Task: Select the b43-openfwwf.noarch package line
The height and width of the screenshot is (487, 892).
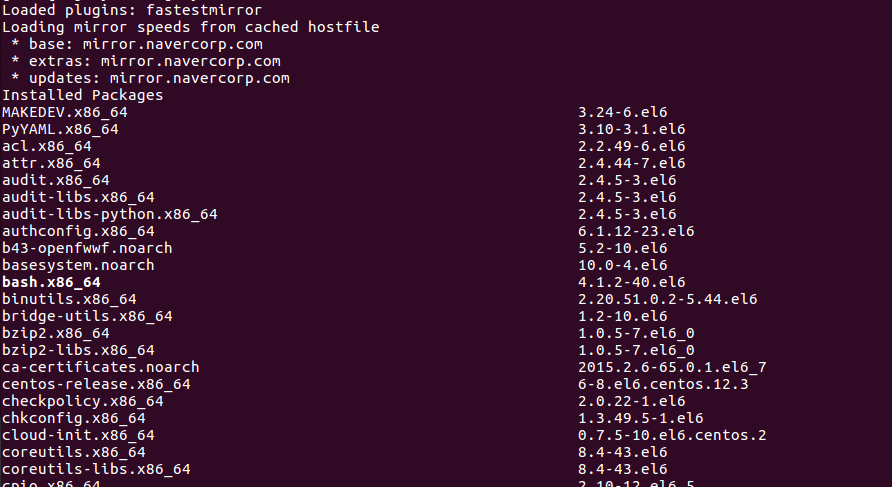Action: tap(87, 248)
